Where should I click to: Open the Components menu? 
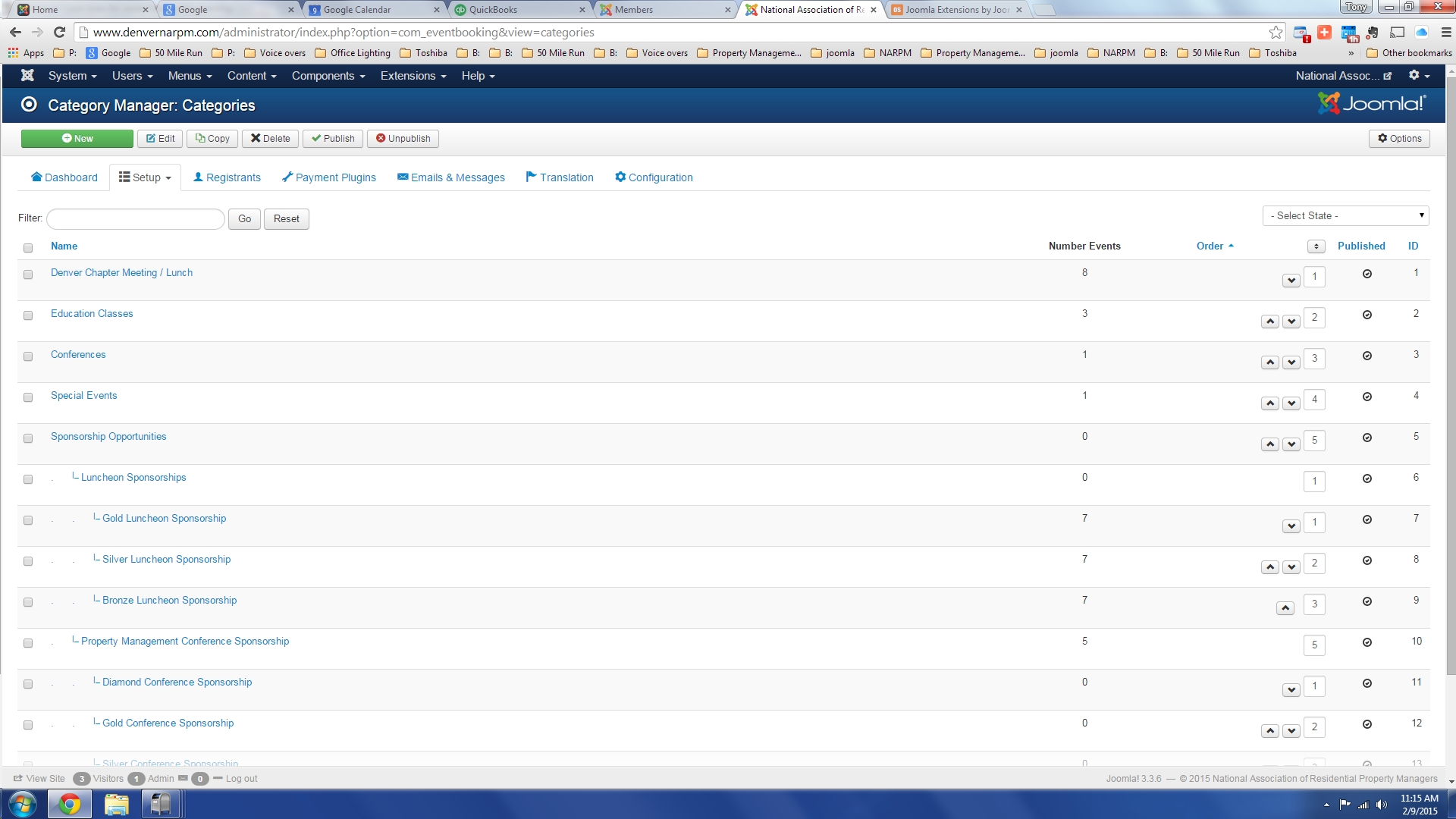[x=328, y=76]
